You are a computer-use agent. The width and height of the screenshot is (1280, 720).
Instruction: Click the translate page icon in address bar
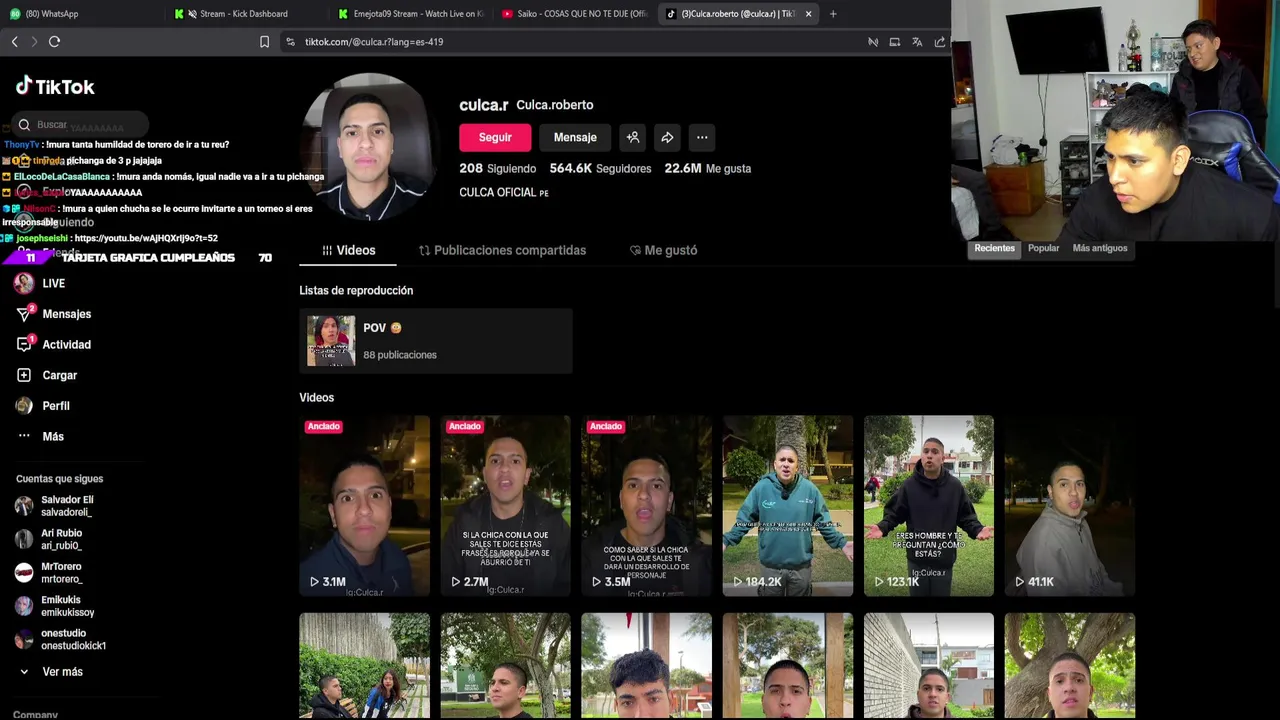pos(917,42)
